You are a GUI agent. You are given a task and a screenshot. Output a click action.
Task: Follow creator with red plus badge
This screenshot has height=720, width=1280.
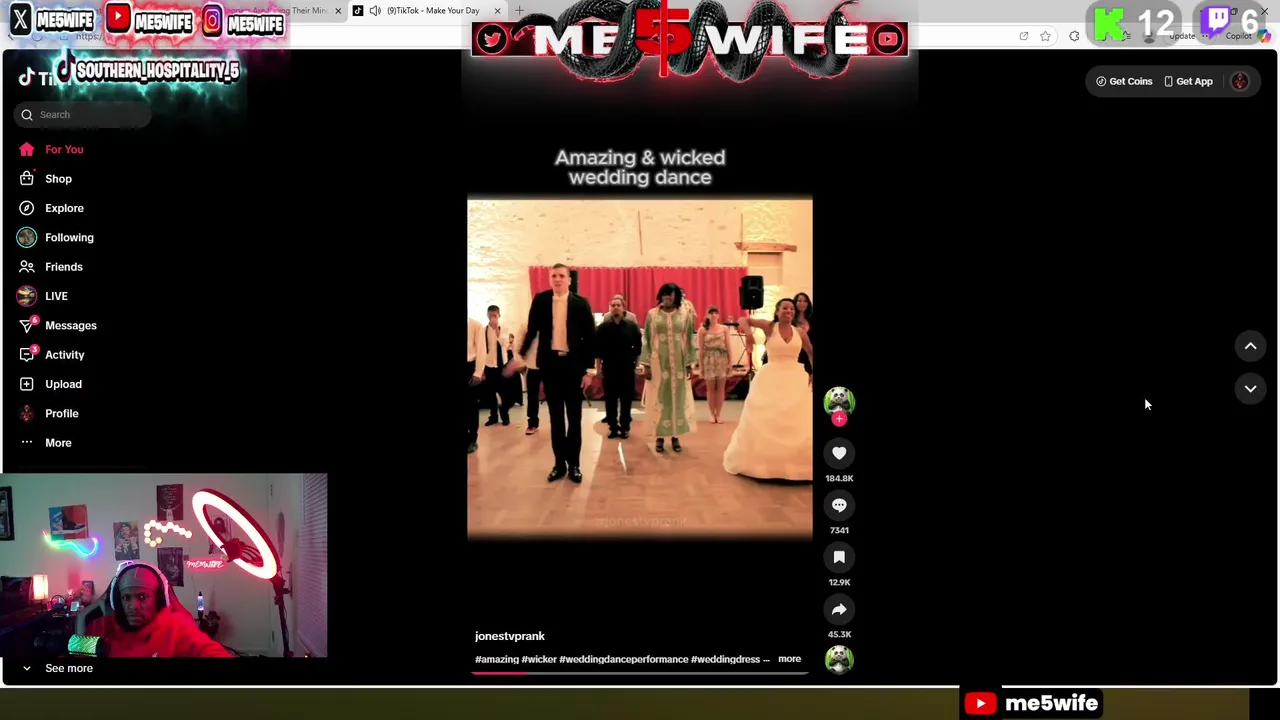[x=839, y=419]
